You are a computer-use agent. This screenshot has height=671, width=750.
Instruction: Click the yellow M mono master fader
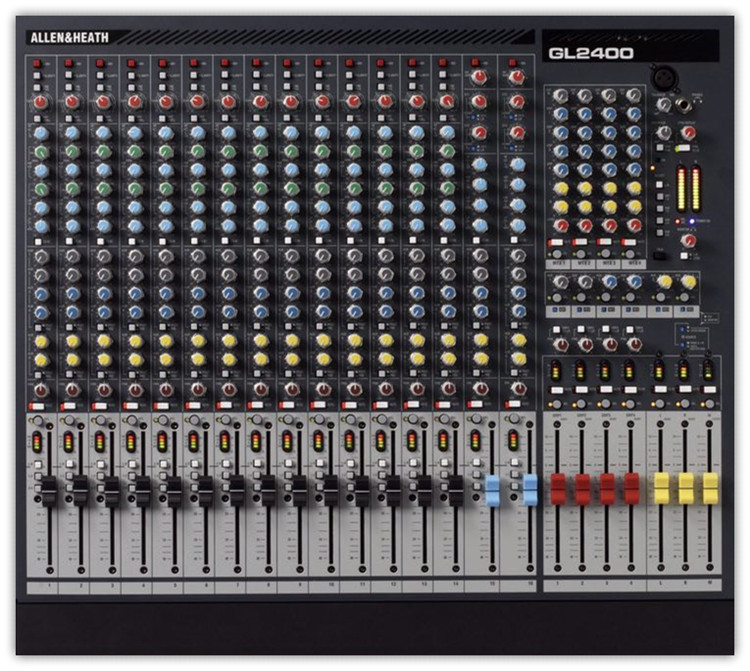pyautogui.click(x=710, y=489)
